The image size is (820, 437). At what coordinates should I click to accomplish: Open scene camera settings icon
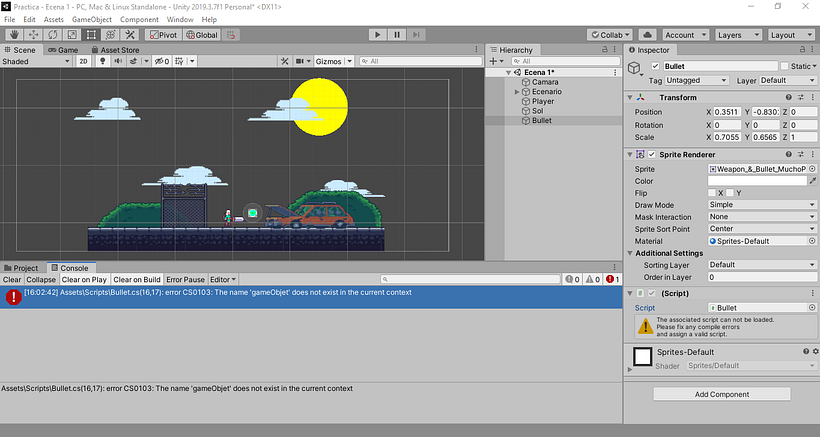(x=300, y=61)
